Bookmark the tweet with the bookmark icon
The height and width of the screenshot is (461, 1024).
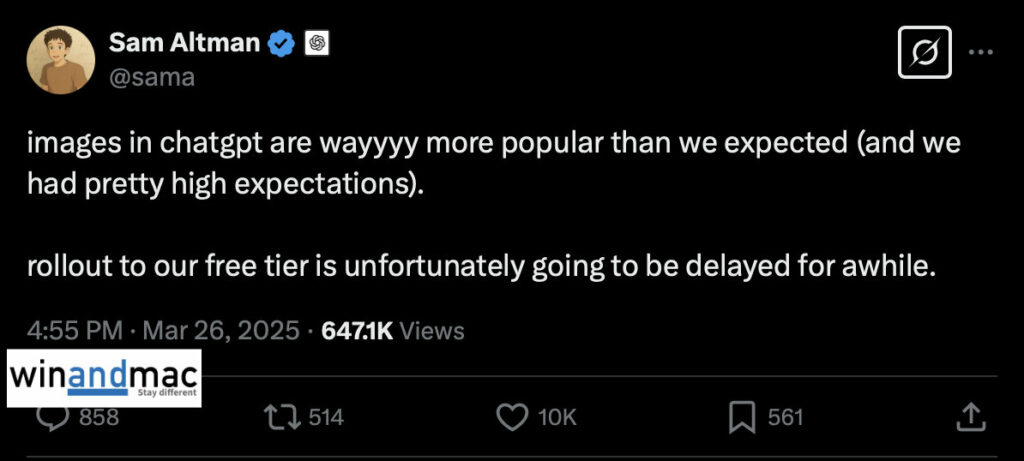coord(742,417)
